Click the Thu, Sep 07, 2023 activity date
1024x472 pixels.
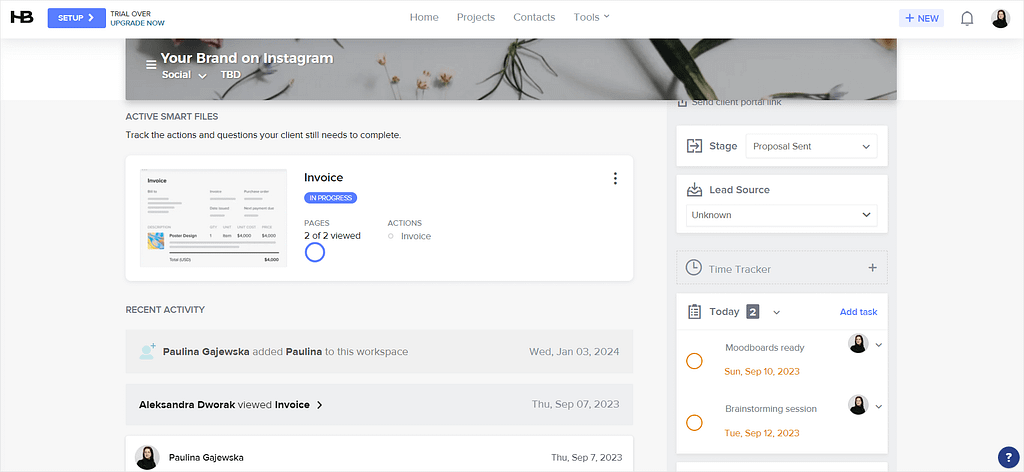(575, 405)
